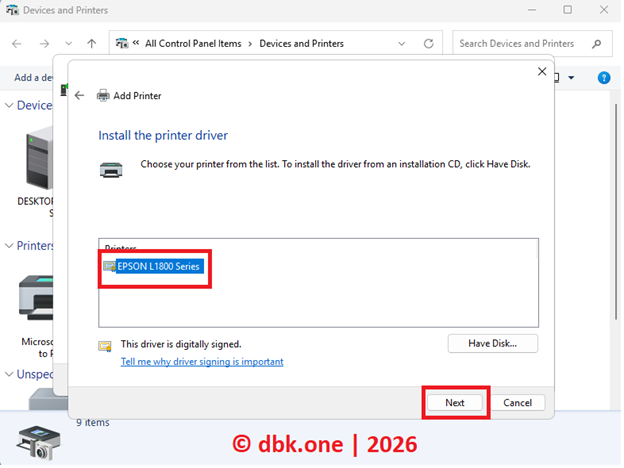Screen dimensions: 624x468
Task: Open the view options dropdown arrow
Action: [571, 78]
